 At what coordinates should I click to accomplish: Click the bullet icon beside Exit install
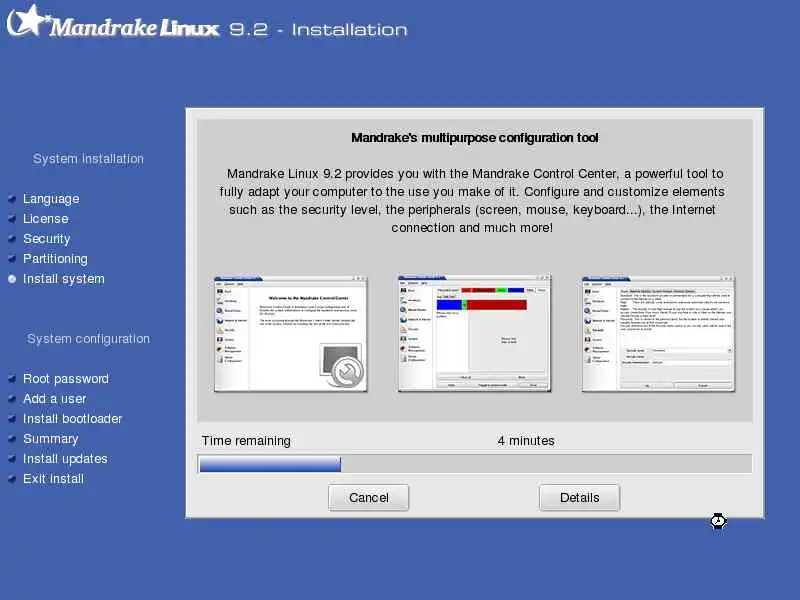(x=12, y=479)
